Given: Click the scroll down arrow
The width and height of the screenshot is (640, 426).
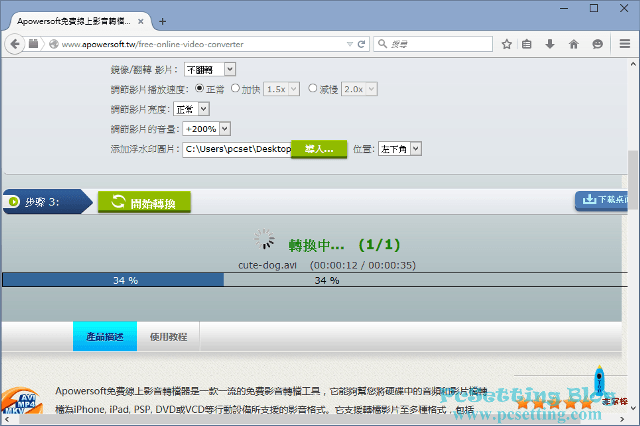Looking at the screenshot, I should click(x=633, y=408).
